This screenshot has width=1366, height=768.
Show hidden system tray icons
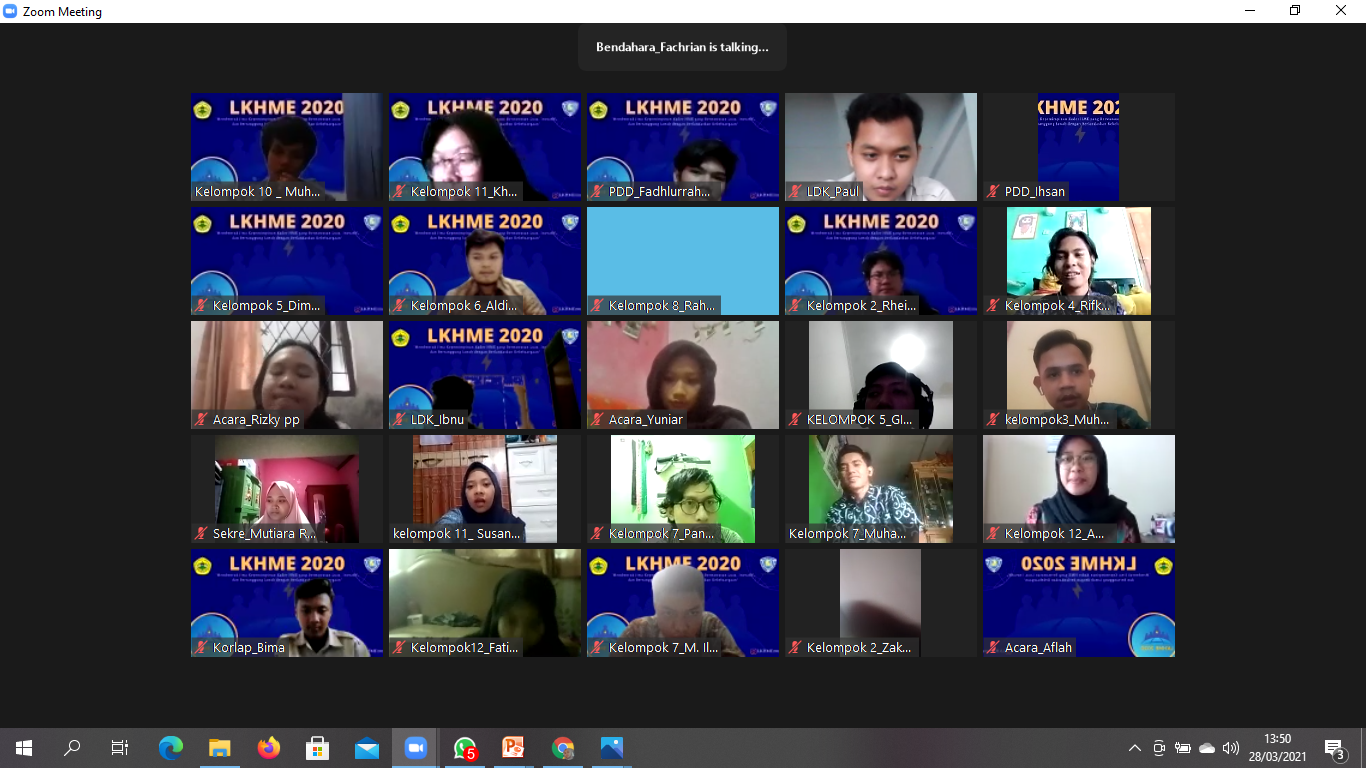(x=1134, y=748)
